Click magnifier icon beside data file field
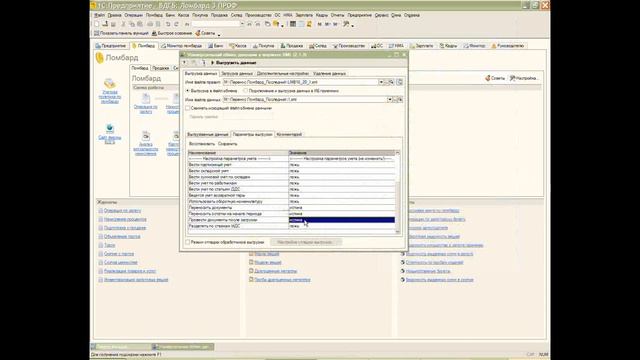640x360 pixels. (x=400, y=100)
